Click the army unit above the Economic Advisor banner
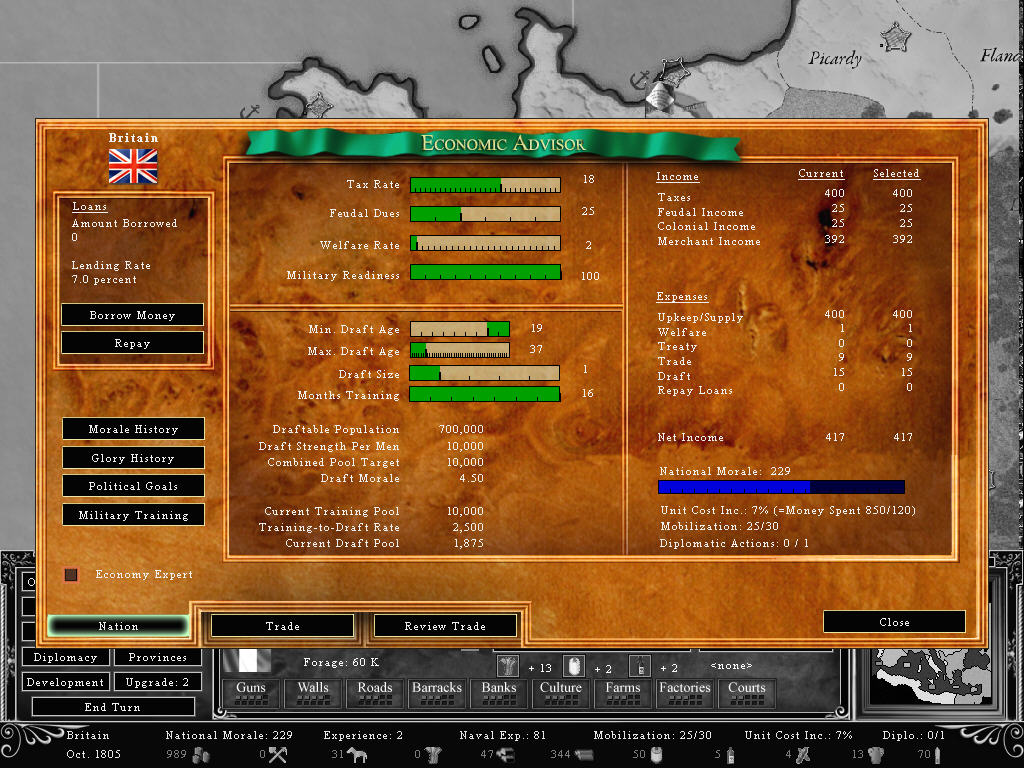 tap(661, 96)
